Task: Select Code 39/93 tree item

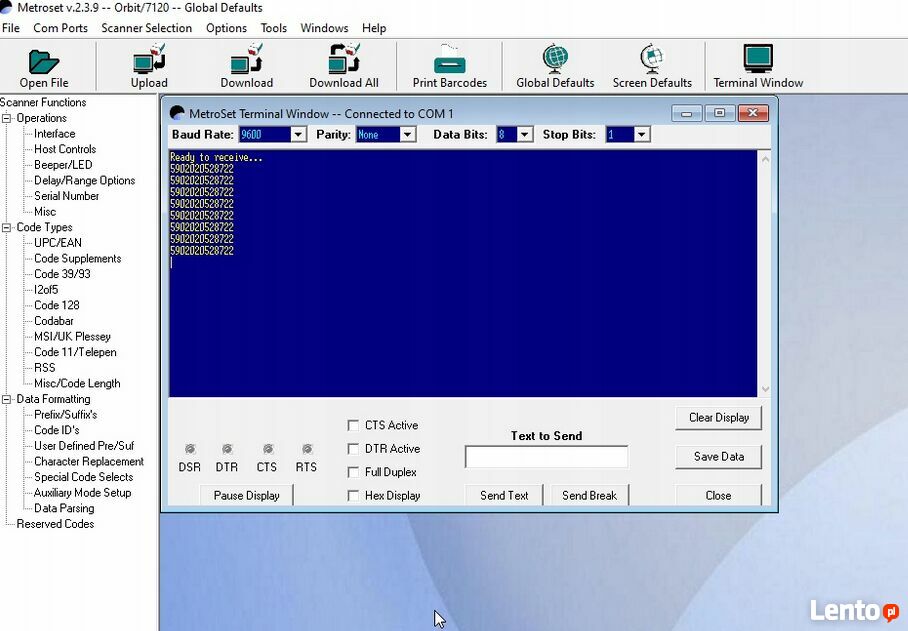Action: (63, 274)
